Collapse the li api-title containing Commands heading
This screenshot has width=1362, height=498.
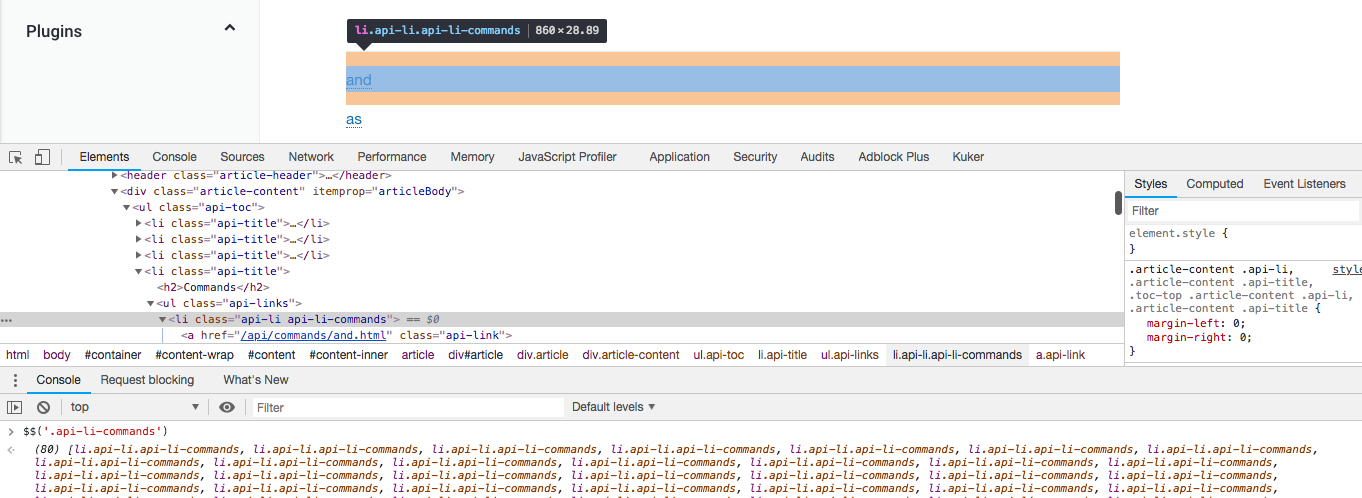[139, 271]
